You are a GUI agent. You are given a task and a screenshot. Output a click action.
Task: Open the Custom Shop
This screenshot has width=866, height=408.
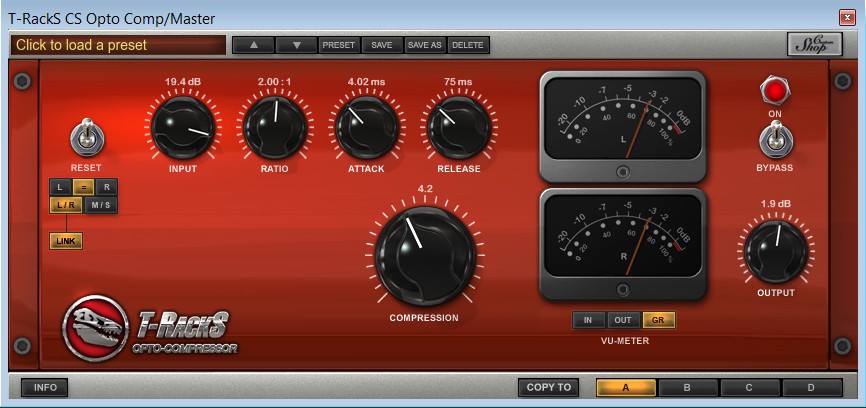tap(815, 45)
